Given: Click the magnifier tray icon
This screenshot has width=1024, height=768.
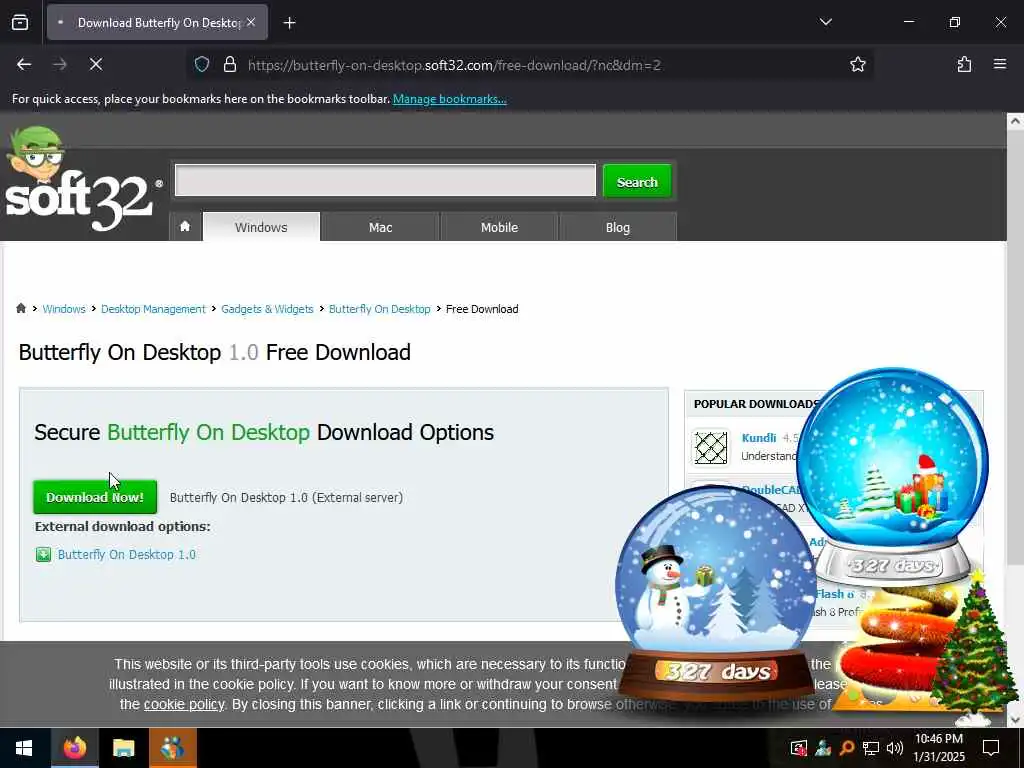Looking at the screenshot, I should click(x=847, y=748).
